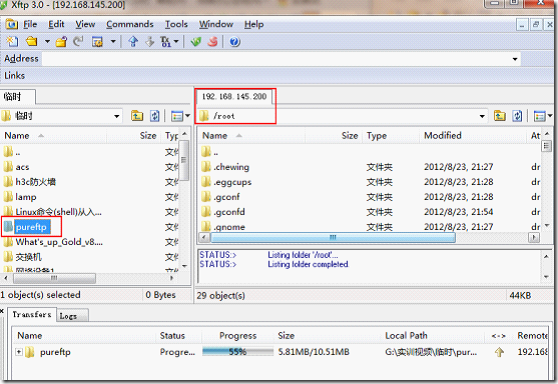558x384 pixels.
Task: Click the upload direction arrow in transfers
Action: (499, 352)
